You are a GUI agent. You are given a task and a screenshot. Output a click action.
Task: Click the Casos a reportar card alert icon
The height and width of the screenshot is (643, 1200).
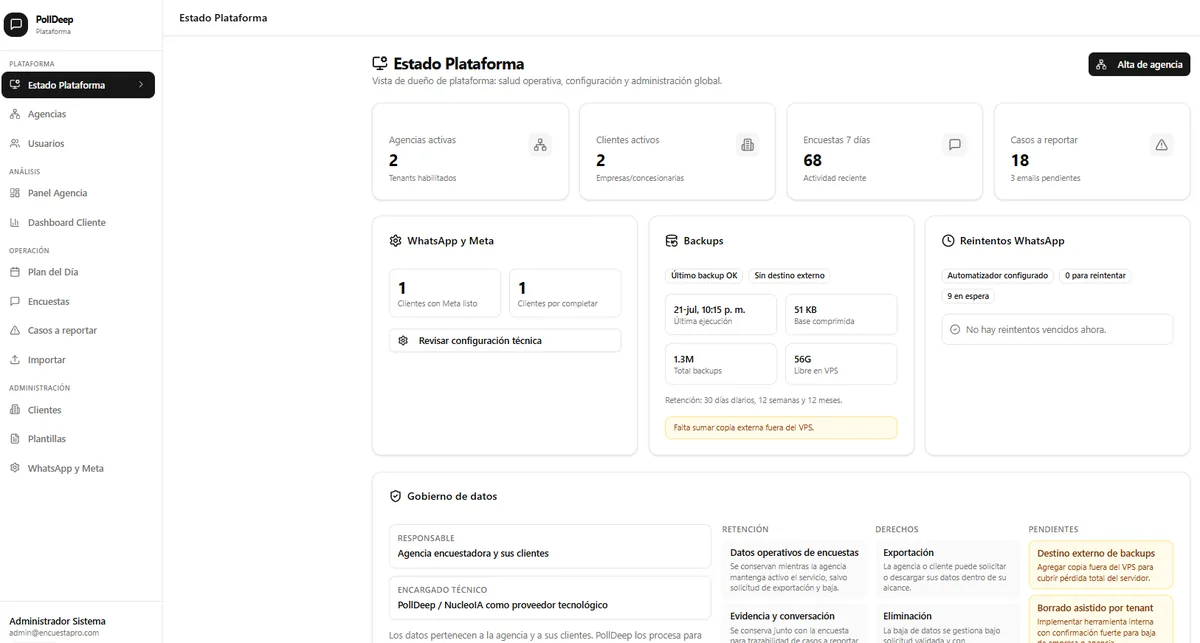1162,145
